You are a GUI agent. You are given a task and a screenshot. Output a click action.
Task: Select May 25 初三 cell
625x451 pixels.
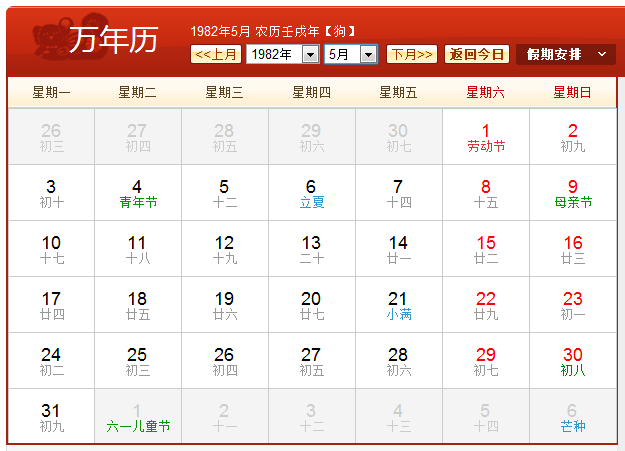click(x=138, y=360)
